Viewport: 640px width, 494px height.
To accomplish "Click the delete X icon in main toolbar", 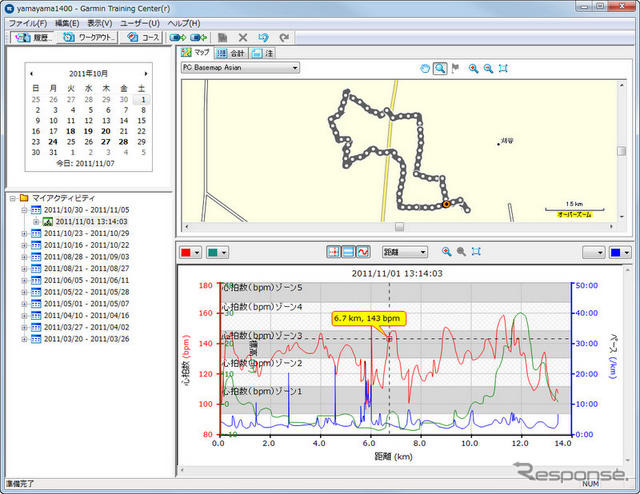I will [243, 37].
